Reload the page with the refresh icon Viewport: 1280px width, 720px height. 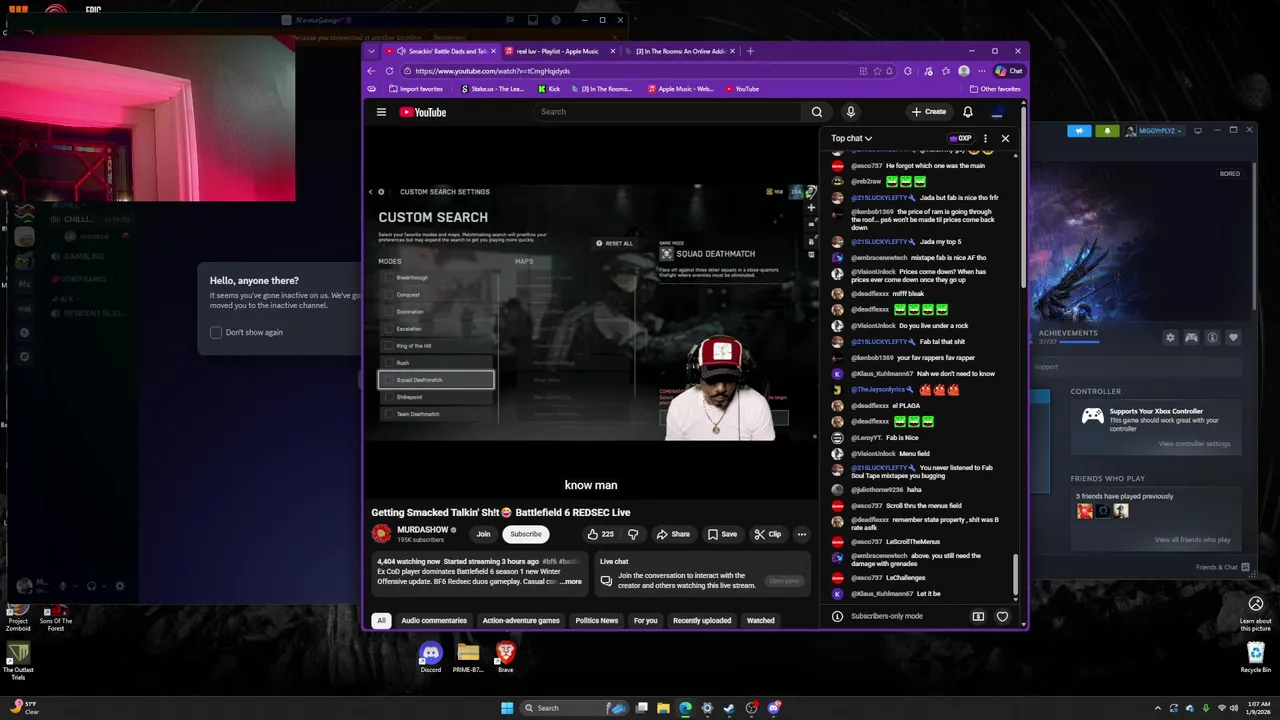point(389,71)
